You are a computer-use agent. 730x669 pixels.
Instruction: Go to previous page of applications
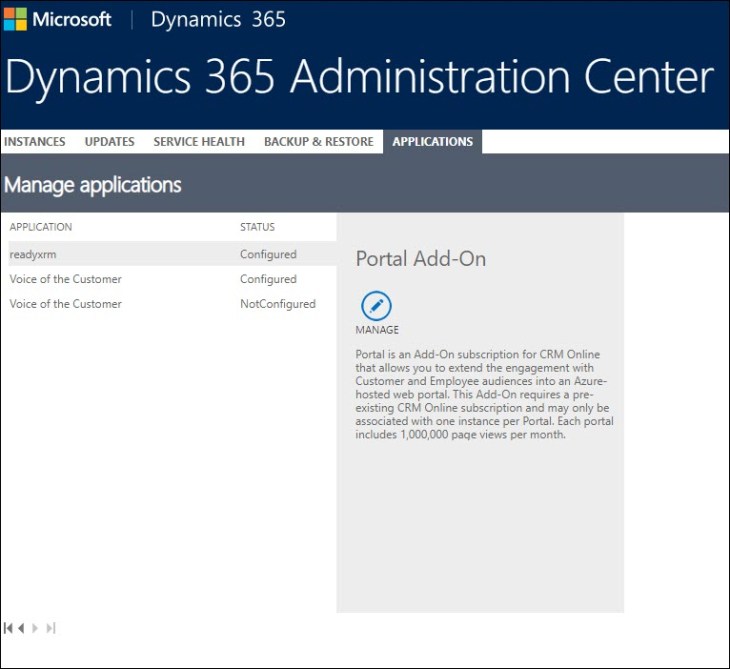click(x=21, y=628)
